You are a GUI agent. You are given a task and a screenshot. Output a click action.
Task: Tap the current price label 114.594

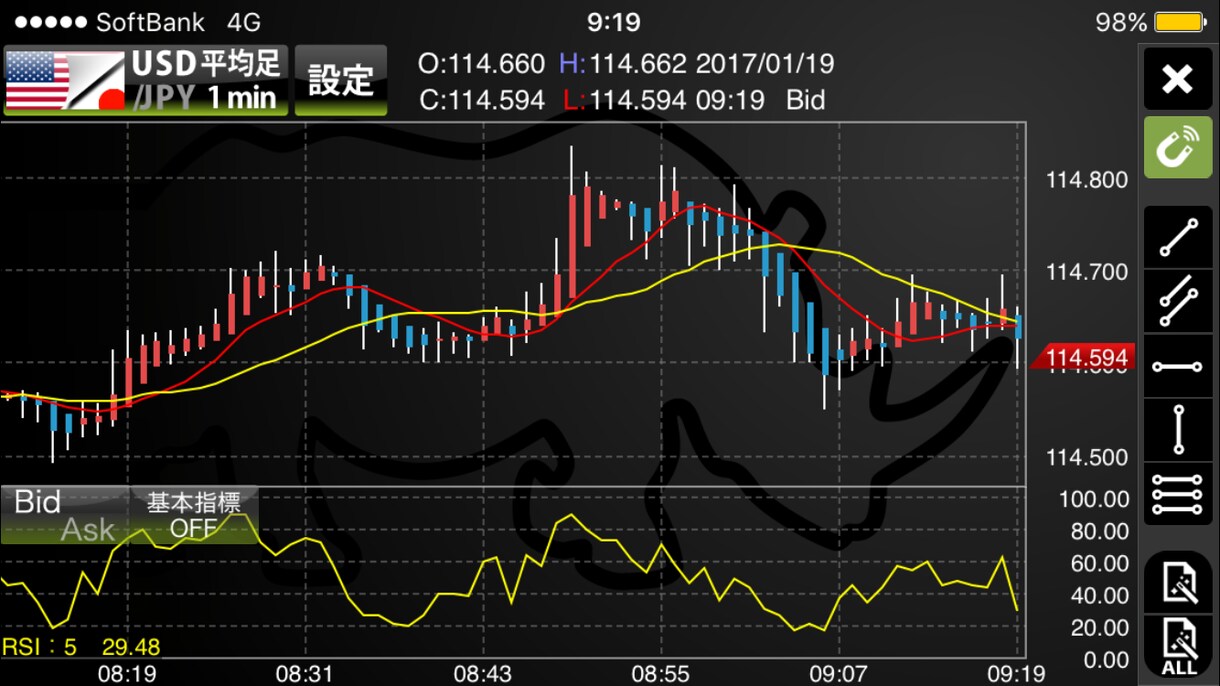tap(1084, 358)
